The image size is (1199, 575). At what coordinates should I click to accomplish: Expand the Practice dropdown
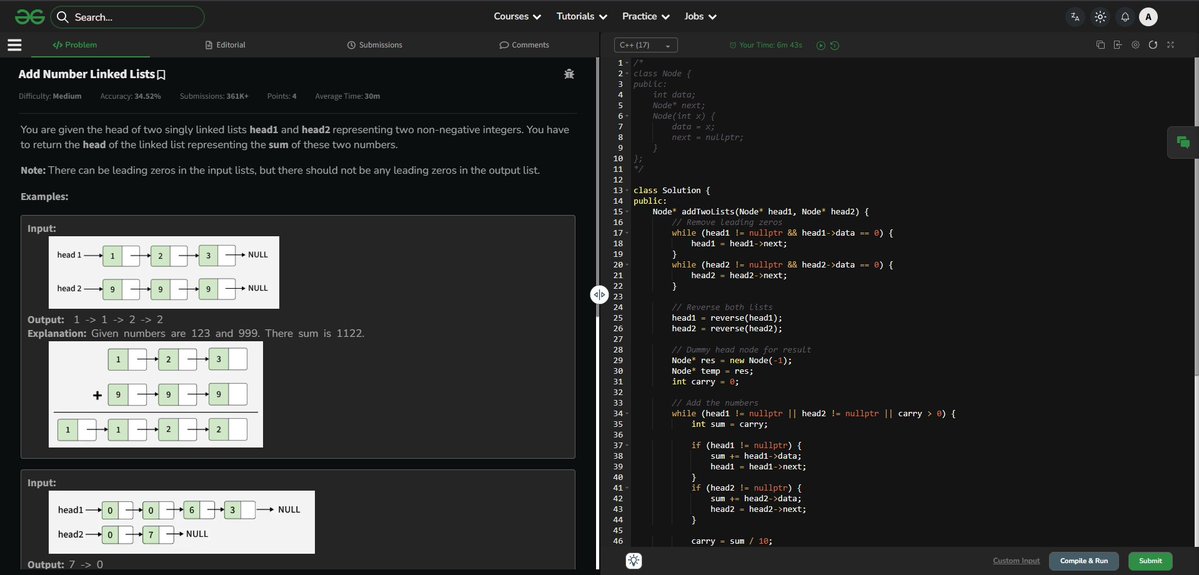pyautogui.click(x=645, y=16)
